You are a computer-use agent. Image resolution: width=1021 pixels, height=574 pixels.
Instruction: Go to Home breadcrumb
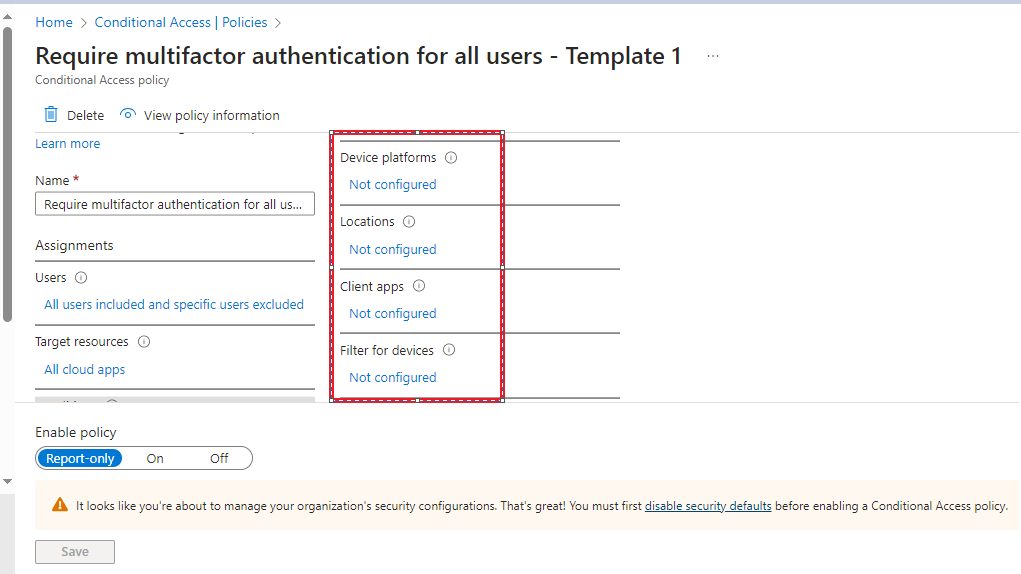point(54,22)
